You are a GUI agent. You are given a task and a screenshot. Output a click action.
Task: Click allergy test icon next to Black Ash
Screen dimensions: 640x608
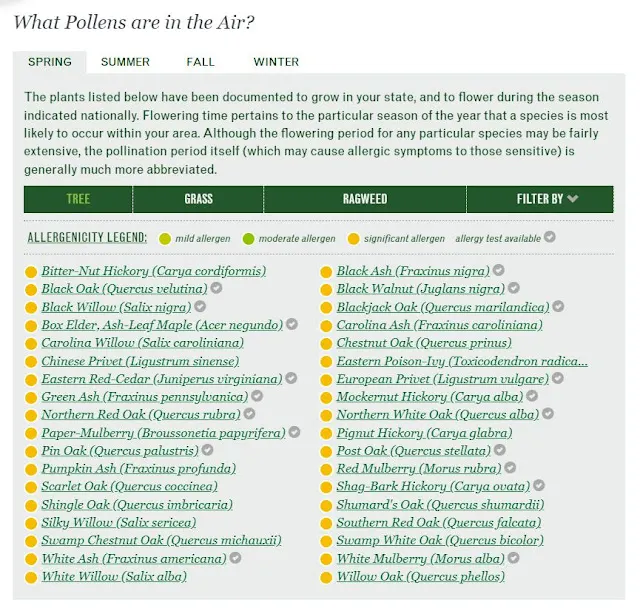coord(499,271)
